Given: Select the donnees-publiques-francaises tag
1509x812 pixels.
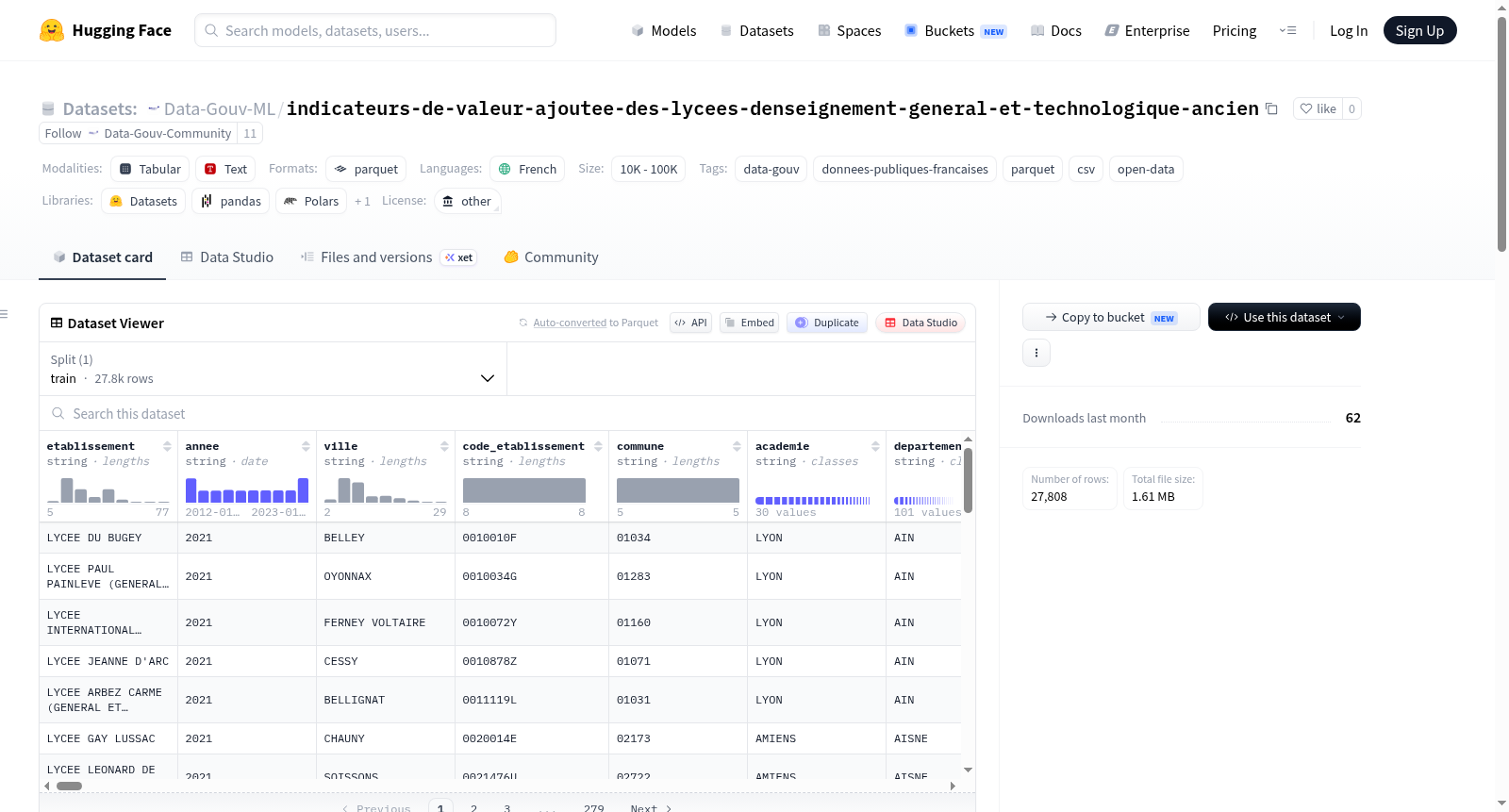Looking at the screenshot, I should (904, 169).
